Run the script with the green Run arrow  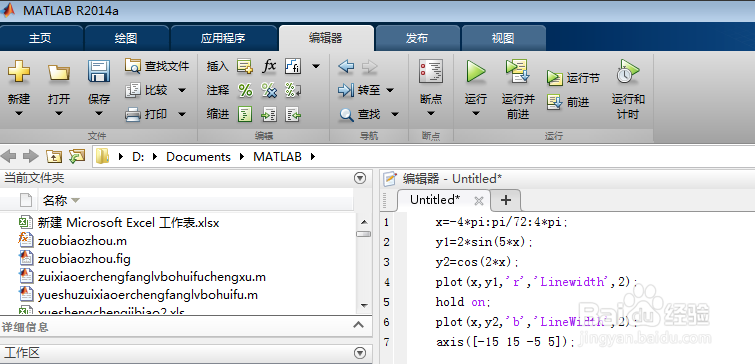point(476,72)
